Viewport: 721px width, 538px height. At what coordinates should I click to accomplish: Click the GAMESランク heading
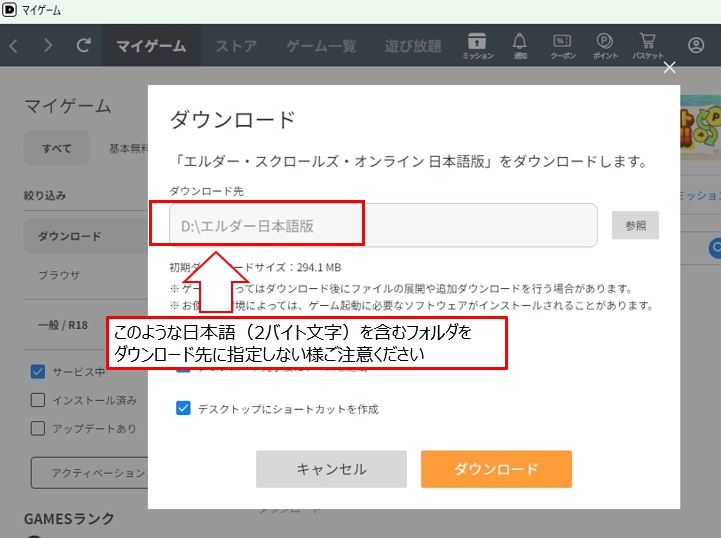[x=69, y=519]
